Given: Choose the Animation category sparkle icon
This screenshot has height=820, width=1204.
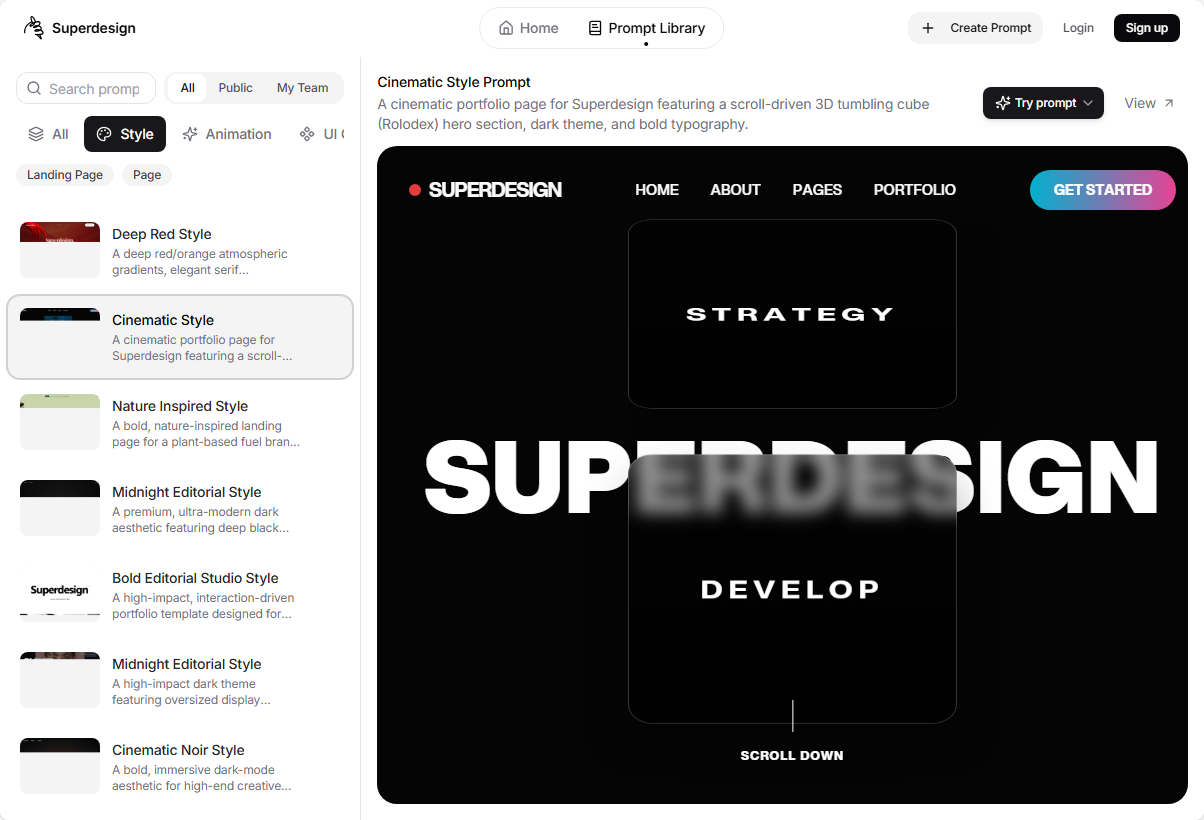Looking at the screenshot, I should pyautogui.click(x=190, y=134).
